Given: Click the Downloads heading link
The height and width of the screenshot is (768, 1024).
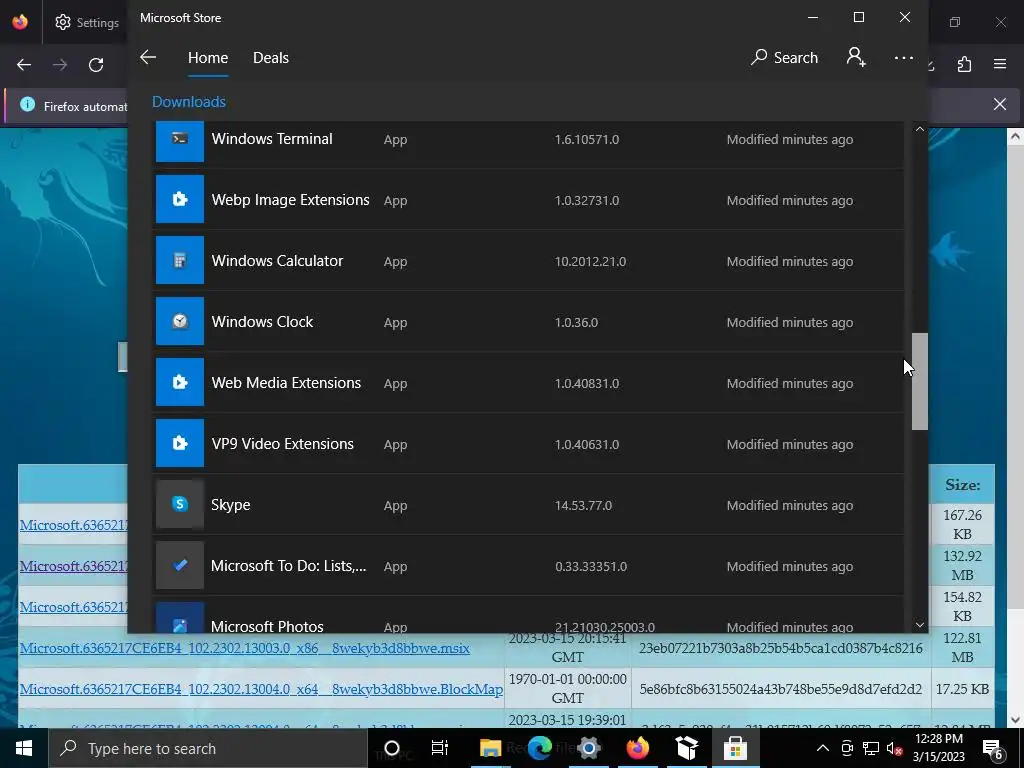Looking at the screenshot, I should click(189, 102).
